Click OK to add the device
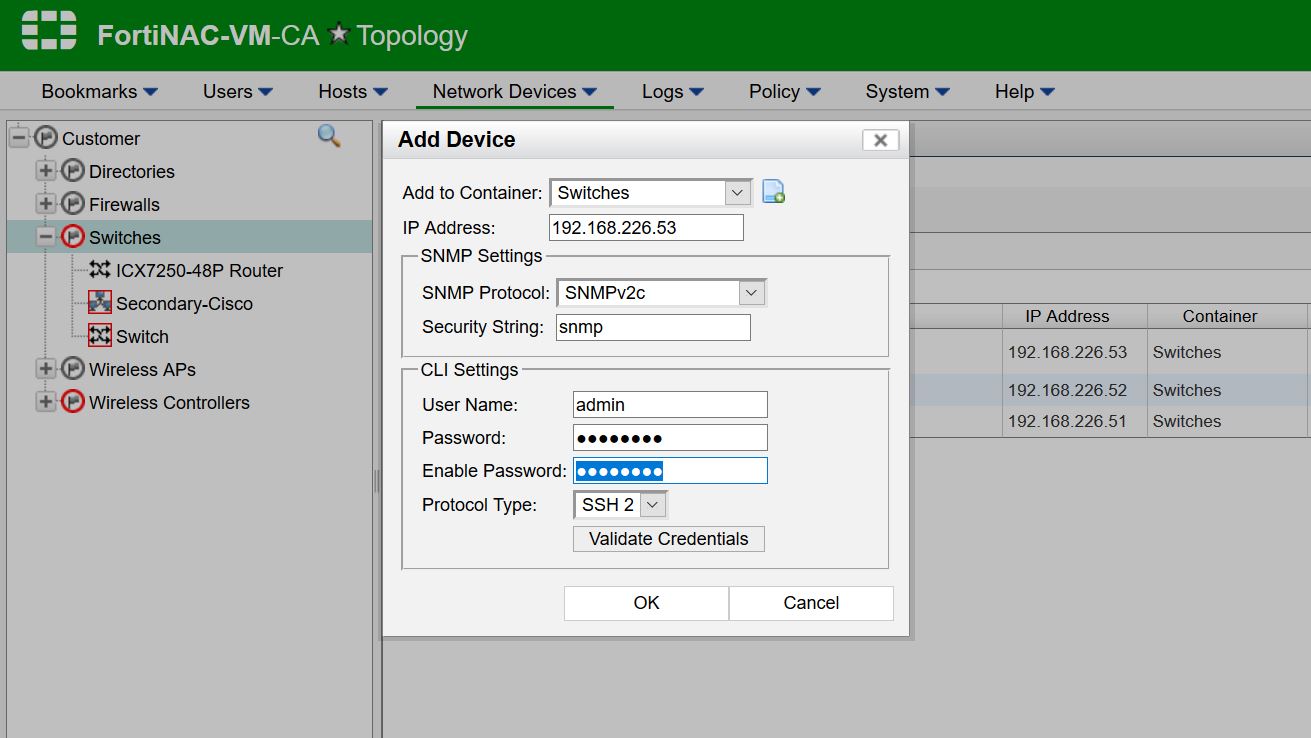Viewport: 1311px width, 738px height. (x=647, y=603)
